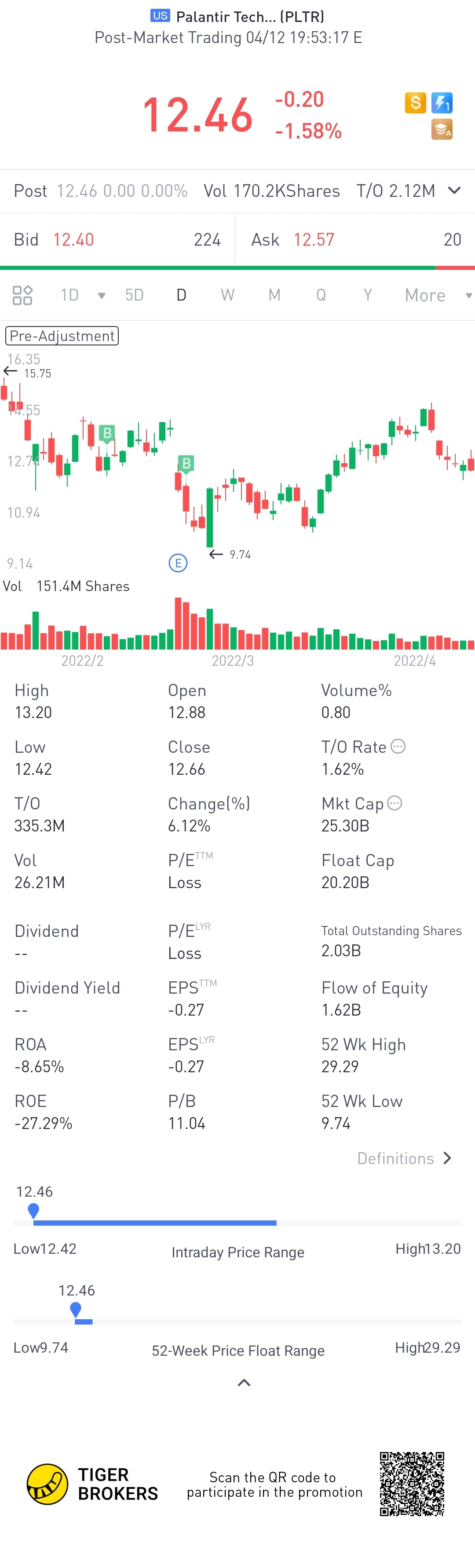Tap the first green B buy marker

click(107, 433)
